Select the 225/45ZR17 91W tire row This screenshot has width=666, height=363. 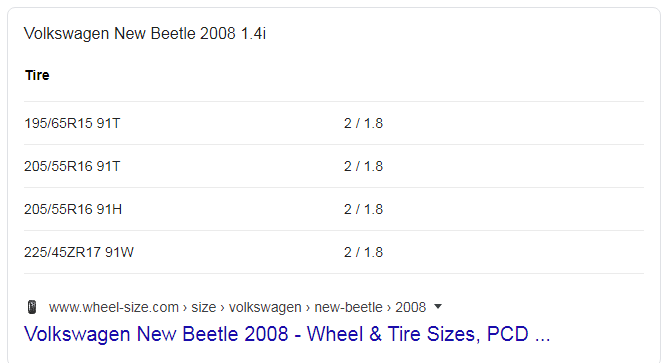334,252
